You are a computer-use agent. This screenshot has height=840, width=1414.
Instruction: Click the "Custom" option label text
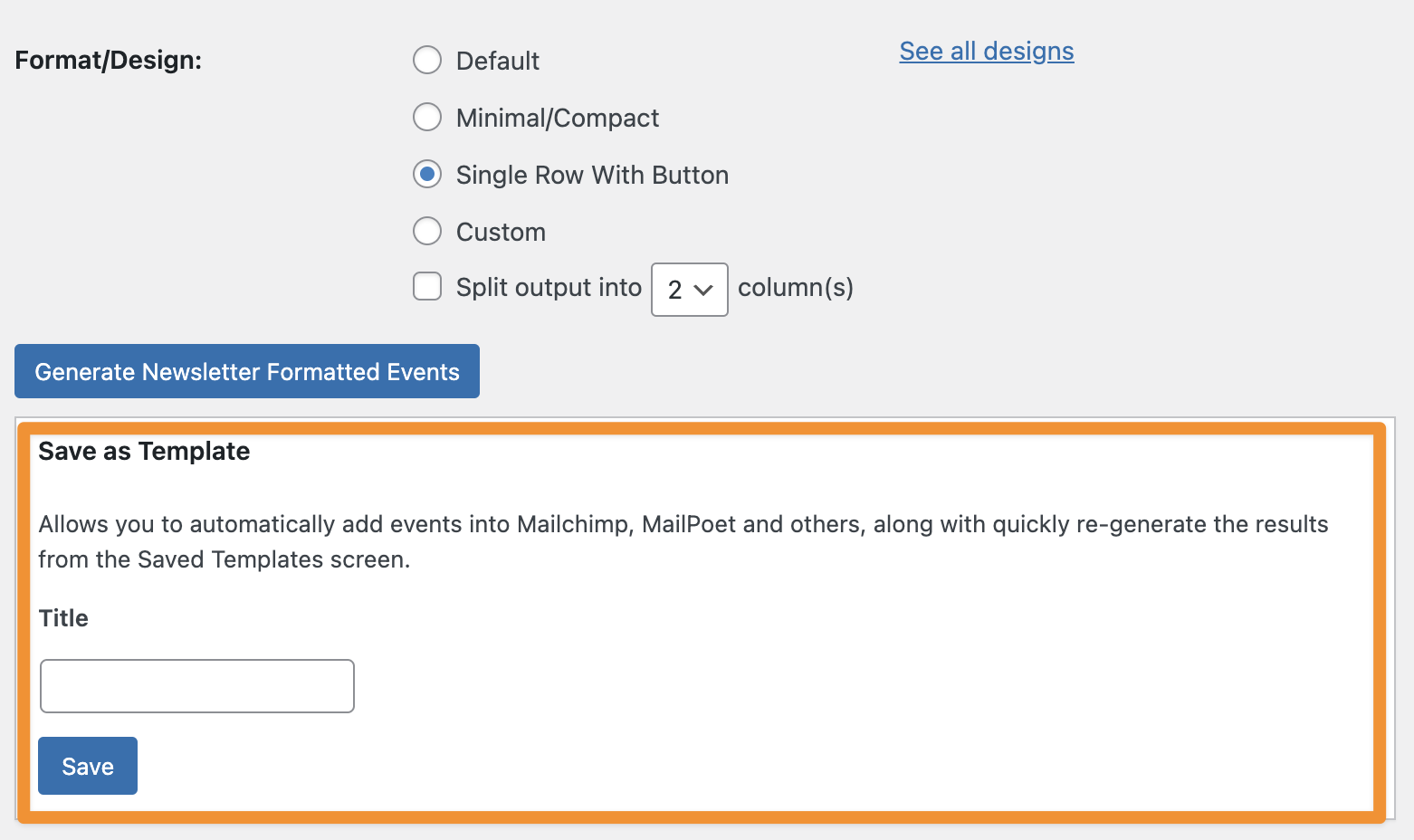(501, 232)
